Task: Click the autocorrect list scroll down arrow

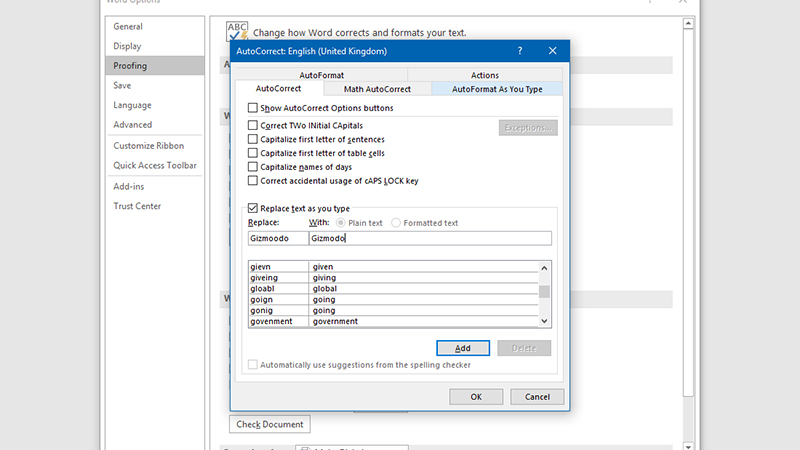Action: click(544, 321)
